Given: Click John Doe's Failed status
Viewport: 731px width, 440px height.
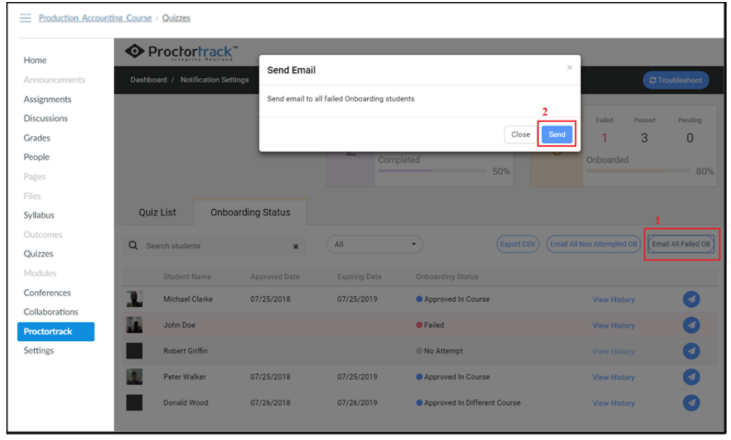Looking at the screenshot, I should tap(430, 325).
